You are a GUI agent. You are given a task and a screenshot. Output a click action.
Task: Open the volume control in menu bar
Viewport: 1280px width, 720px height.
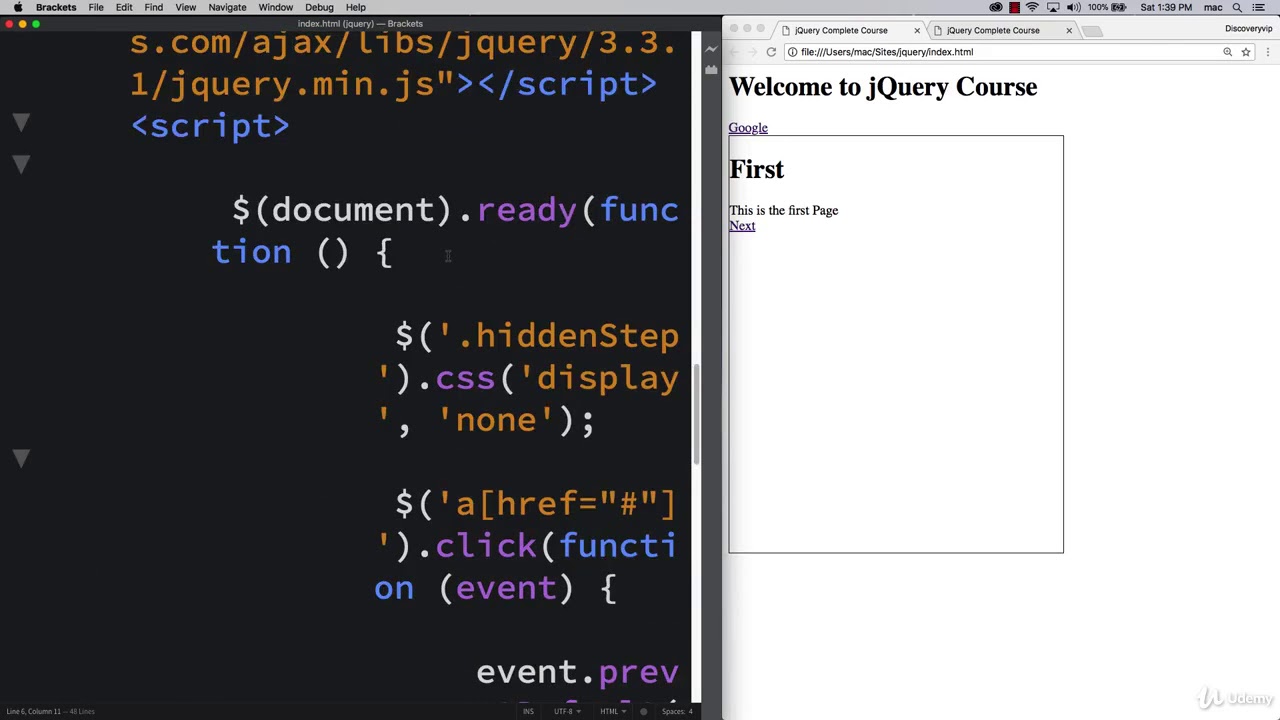(1073, 7)
